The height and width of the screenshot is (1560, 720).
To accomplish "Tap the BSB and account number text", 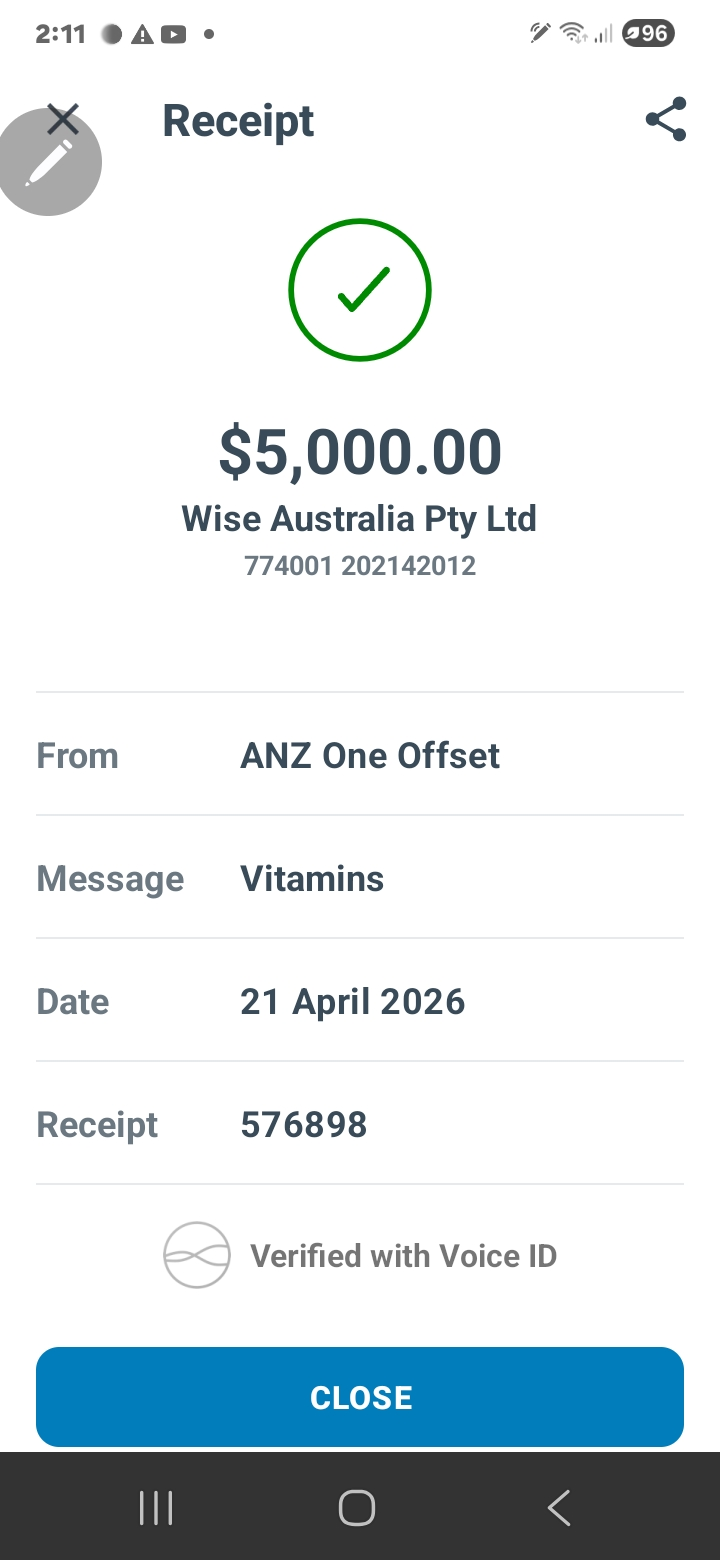I will (x=360, y=566).
